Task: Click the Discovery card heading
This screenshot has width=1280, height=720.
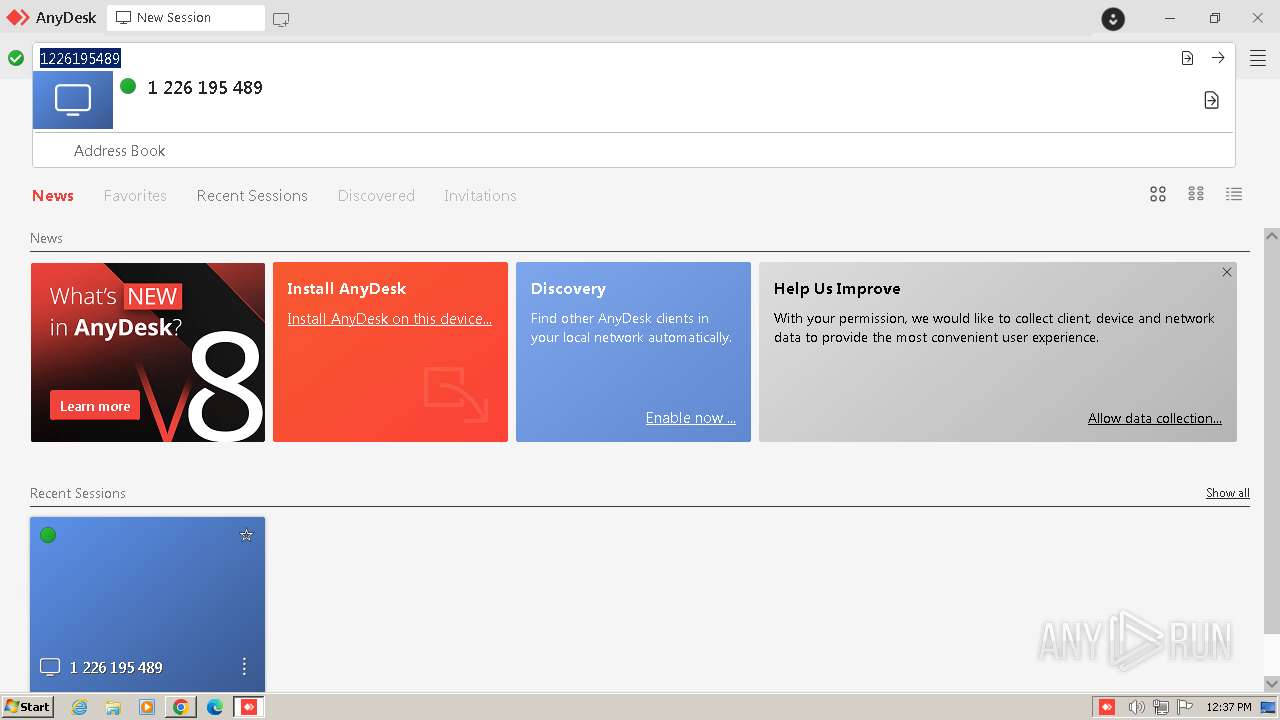Action: 568,289
